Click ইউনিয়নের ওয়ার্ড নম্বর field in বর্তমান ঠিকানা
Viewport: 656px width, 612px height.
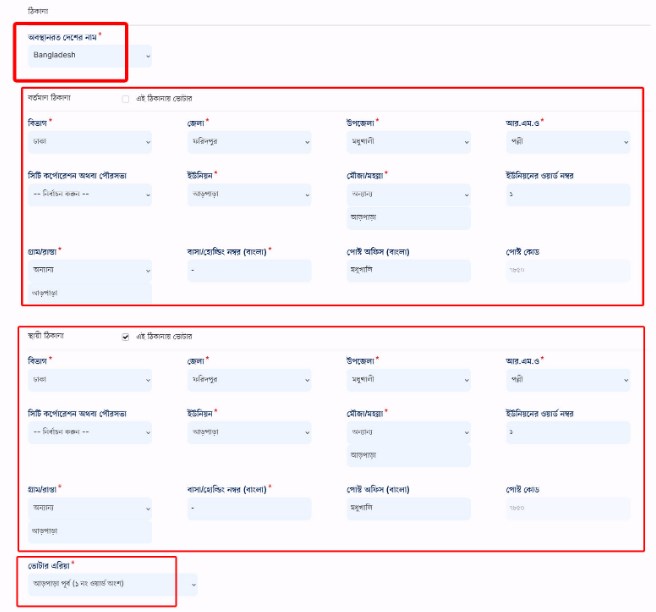pyautogui.click(x=567, y=194)
